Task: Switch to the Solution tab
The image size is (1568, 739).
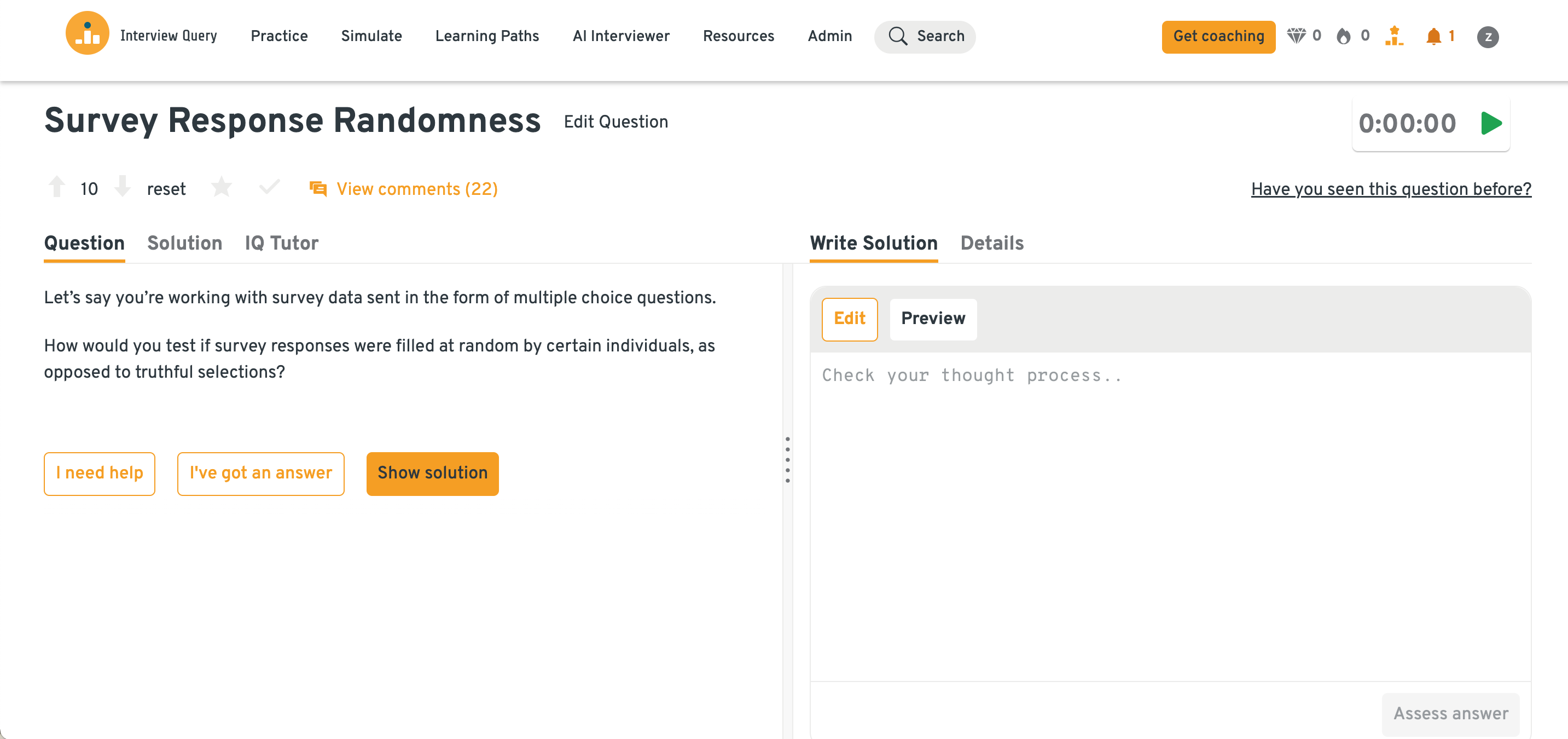Action: (x=184, y=243)
